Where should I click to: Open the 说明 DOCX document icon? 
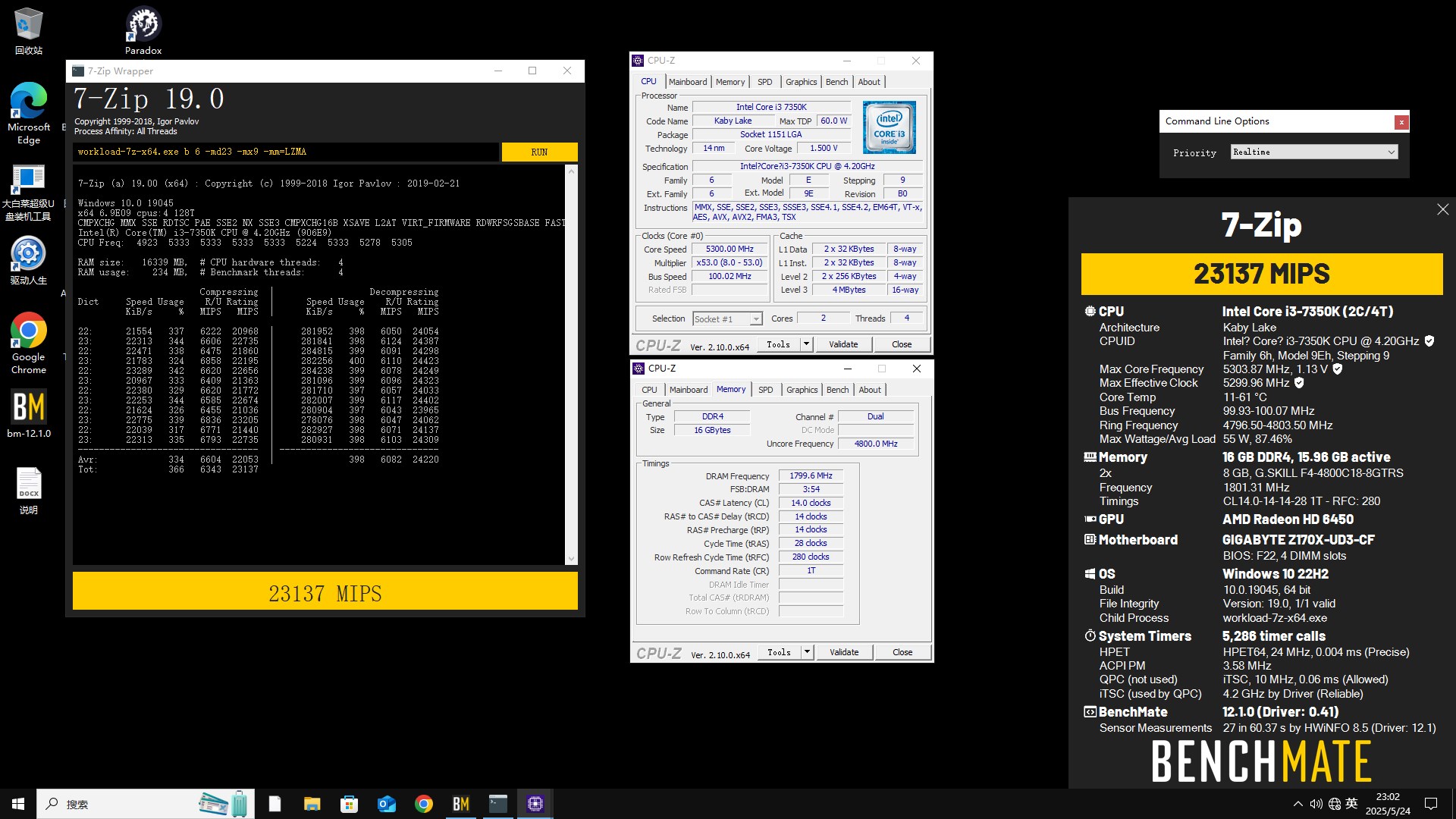tap(28, 490)
